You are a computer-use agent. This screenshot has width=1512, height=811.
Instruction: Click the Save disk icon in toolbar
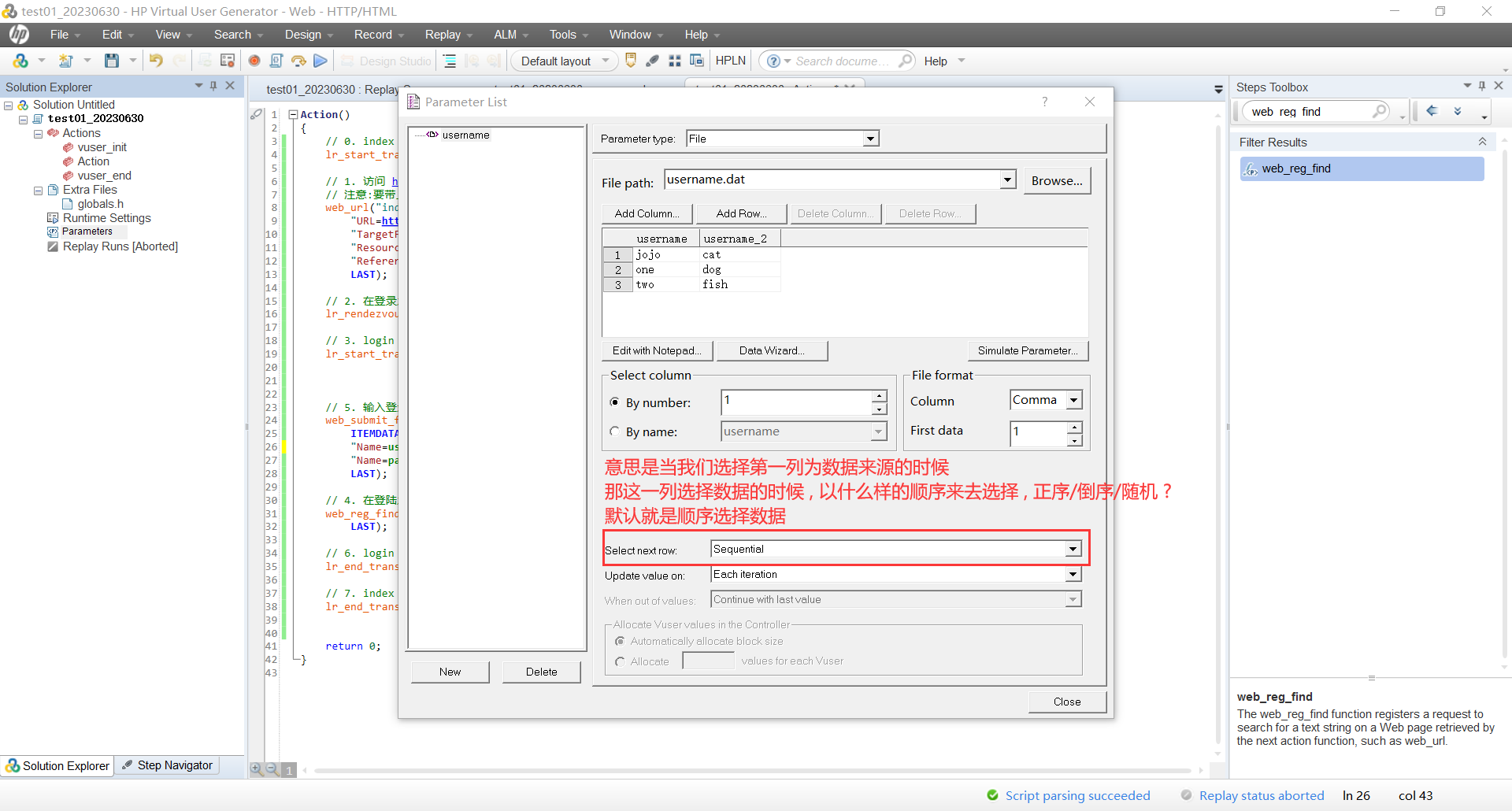tap(112, 61)
